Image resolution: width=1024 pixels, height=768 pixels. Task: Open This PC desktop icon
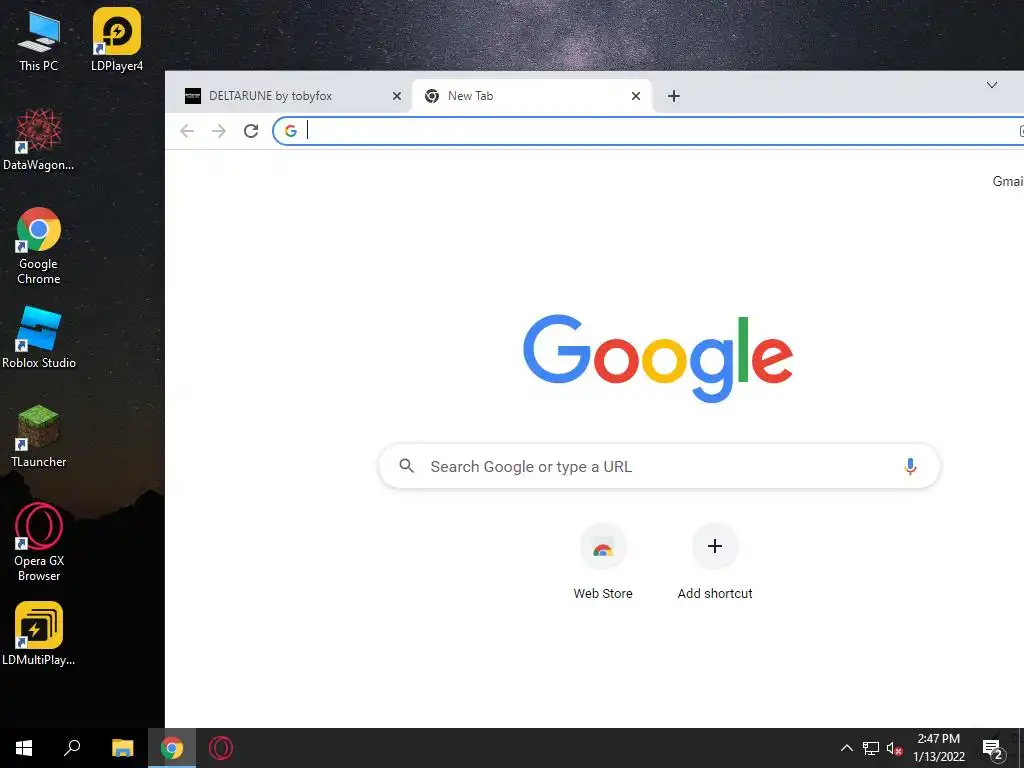click(38, 40)
